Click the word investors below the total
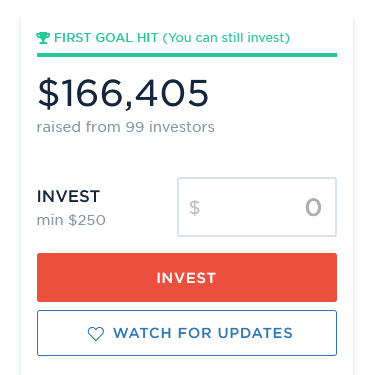Screen dimensions: 376x375 (182, 127)
